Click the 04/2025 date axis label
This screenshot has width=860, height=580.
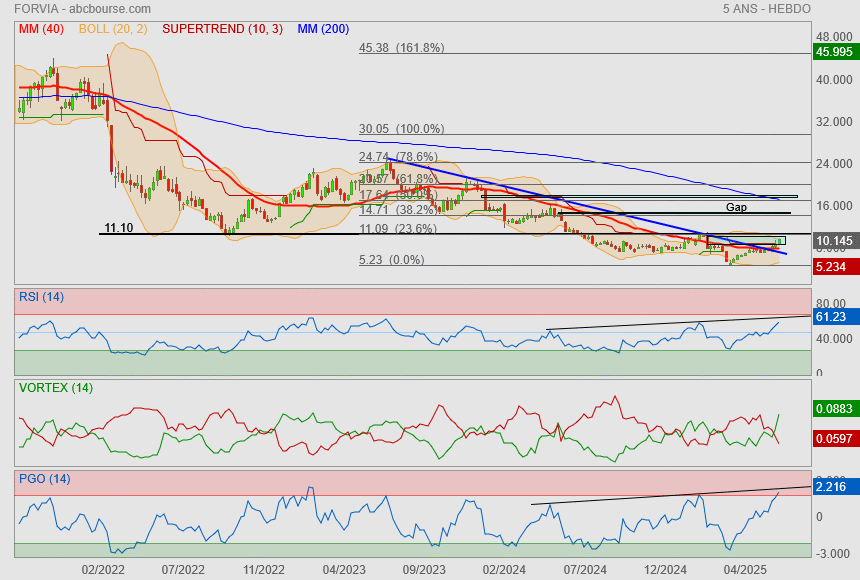(745, 570)
